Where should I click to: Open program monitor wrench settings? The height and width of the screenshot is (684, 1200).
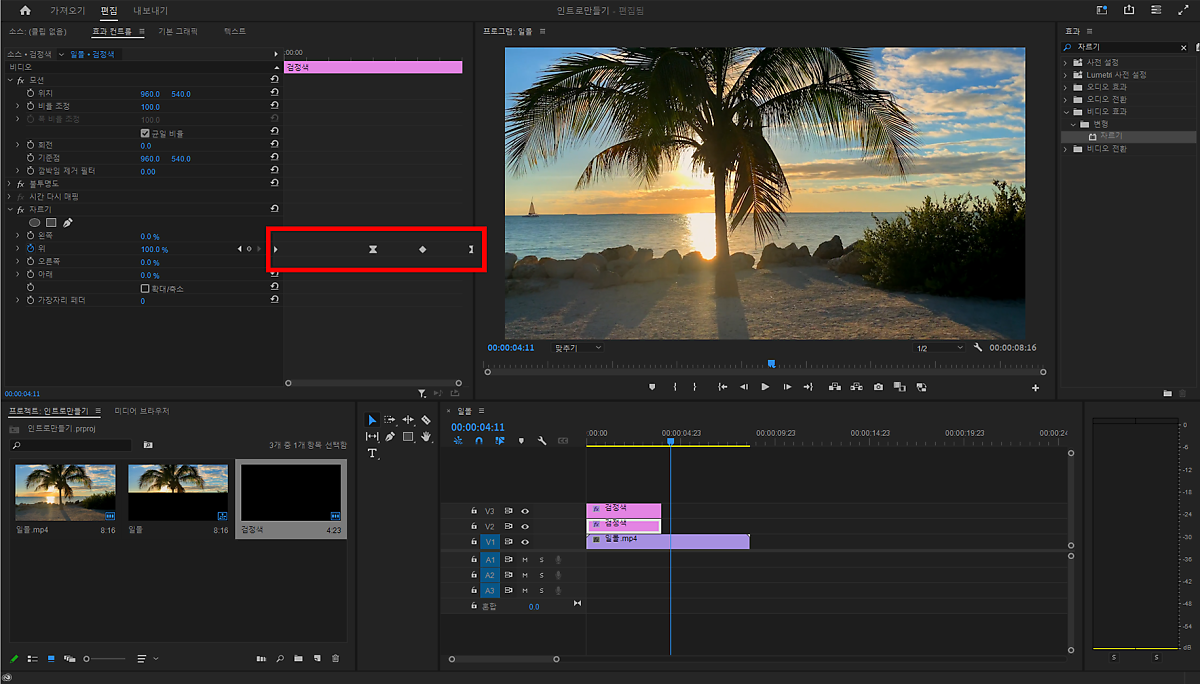(977, 348)
